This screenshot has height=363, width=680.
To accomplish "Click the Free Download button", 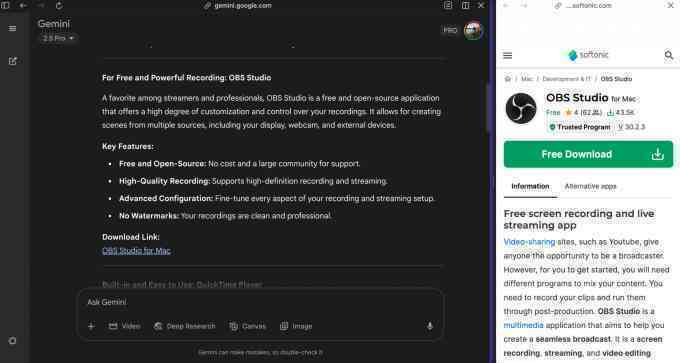I will point(588,154).
